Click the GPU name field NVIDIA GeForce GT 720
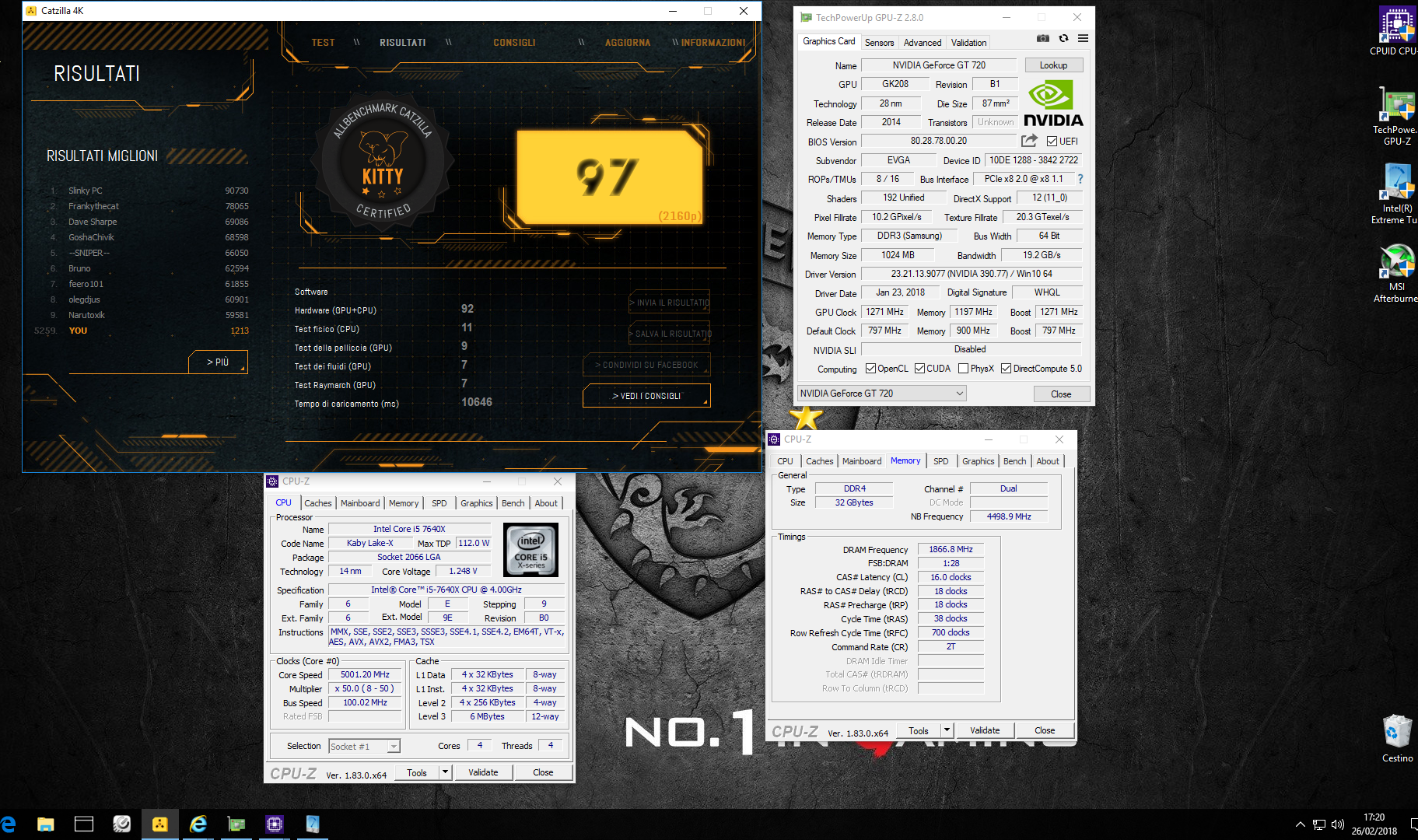The width and height of the screenshot is (1418, 840). click(939, 65)
